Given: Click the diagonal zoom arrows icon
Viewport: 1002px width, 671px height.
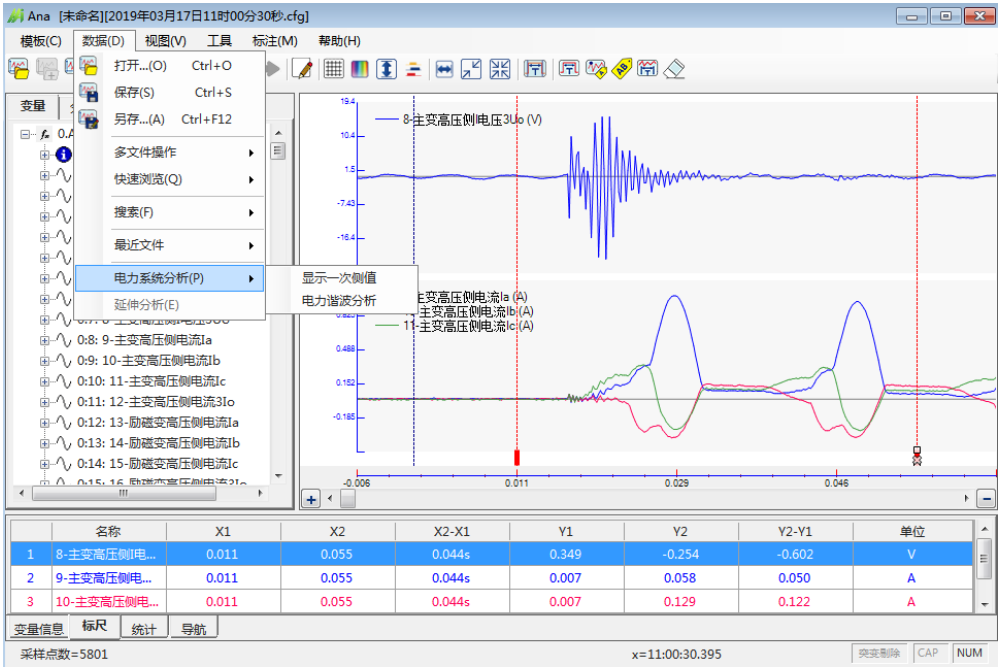Looking at the screenshot, I should [471, 68].
